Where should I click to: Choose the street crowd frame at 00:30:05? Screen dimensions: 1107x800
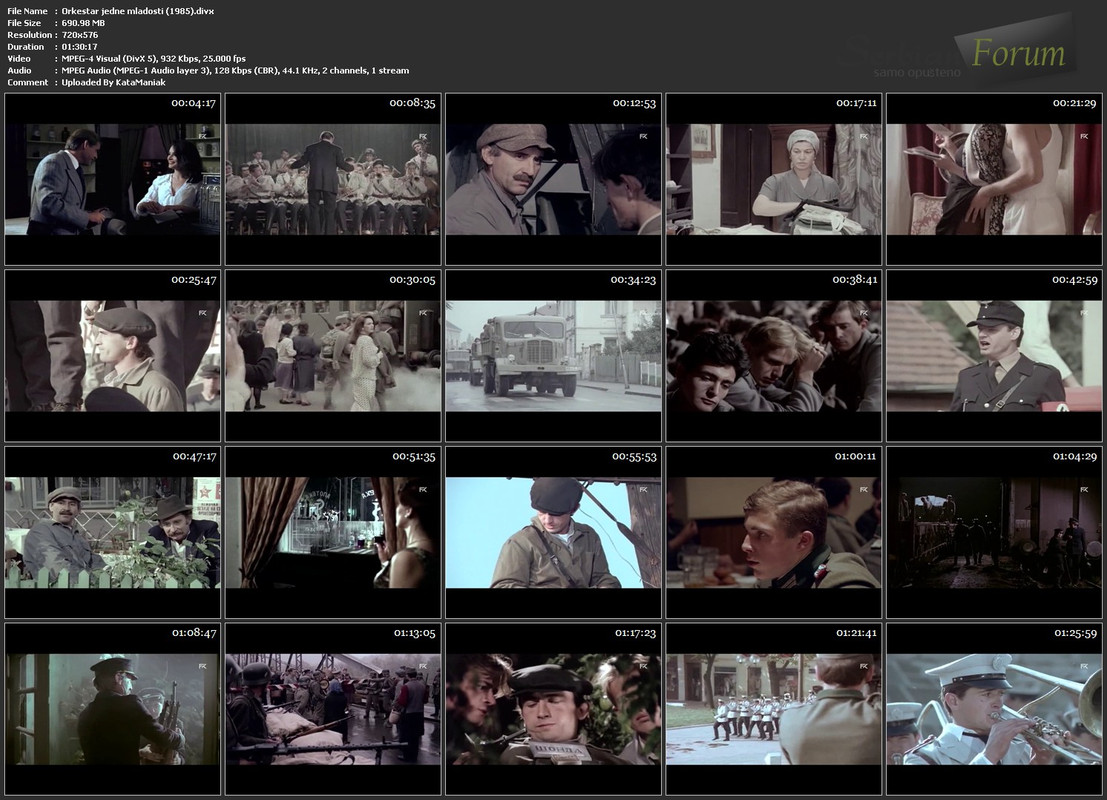pyautogui.click(x=333, y=356)
